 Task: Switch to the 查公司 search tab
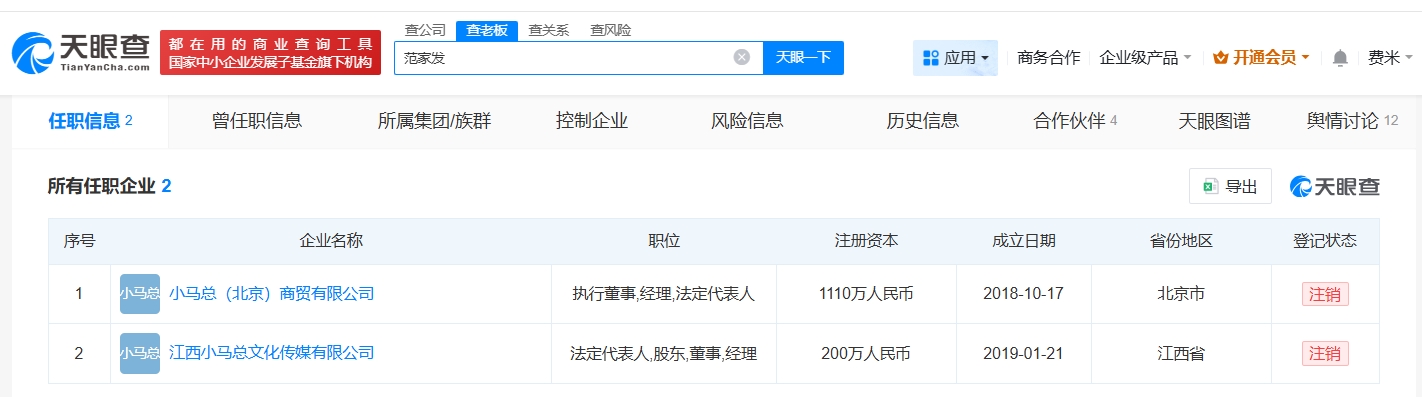pyautogui.click(x=425, y=30)
